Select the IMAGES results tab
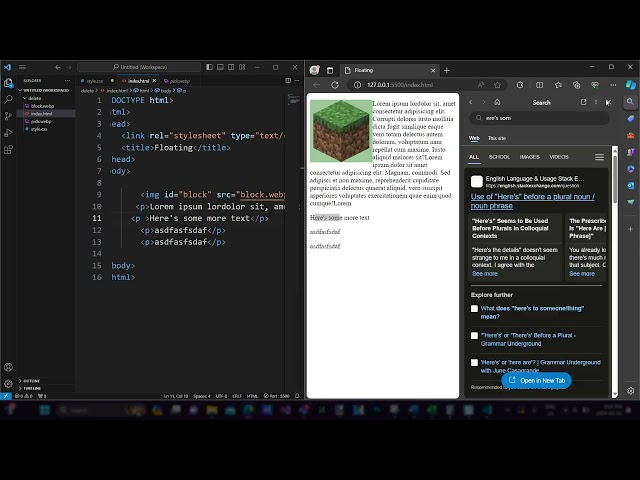640x480 pixels. (x=529, y=157)
